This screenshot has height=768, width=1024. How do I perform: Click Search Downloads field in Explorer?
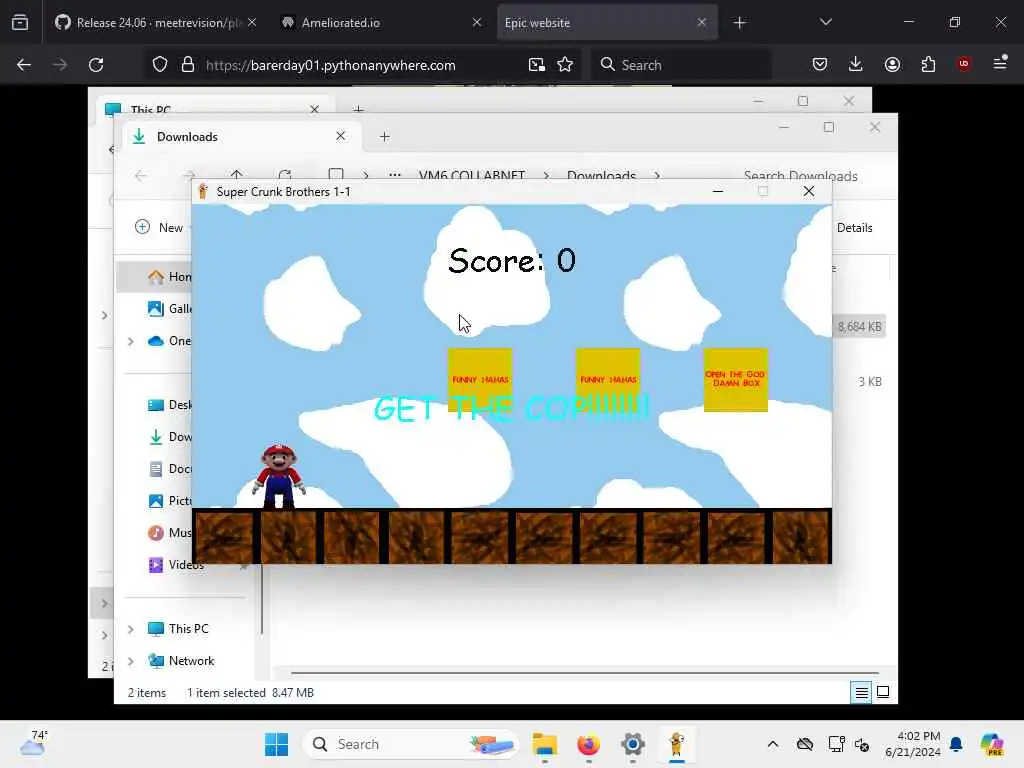pyautogui.click(x=800, y=175)
